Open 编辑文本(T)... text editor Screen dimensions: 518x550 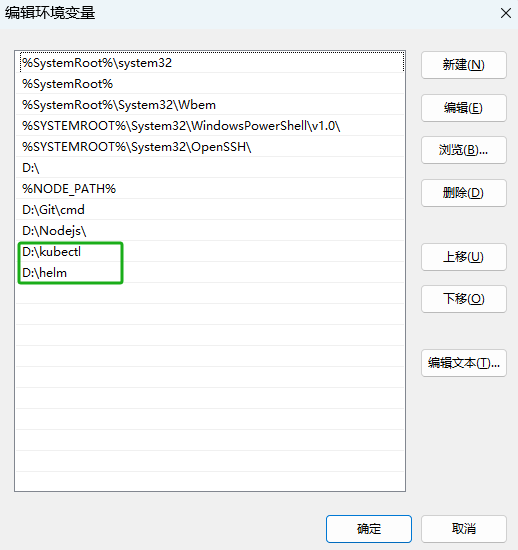click(x=464, y=363)
